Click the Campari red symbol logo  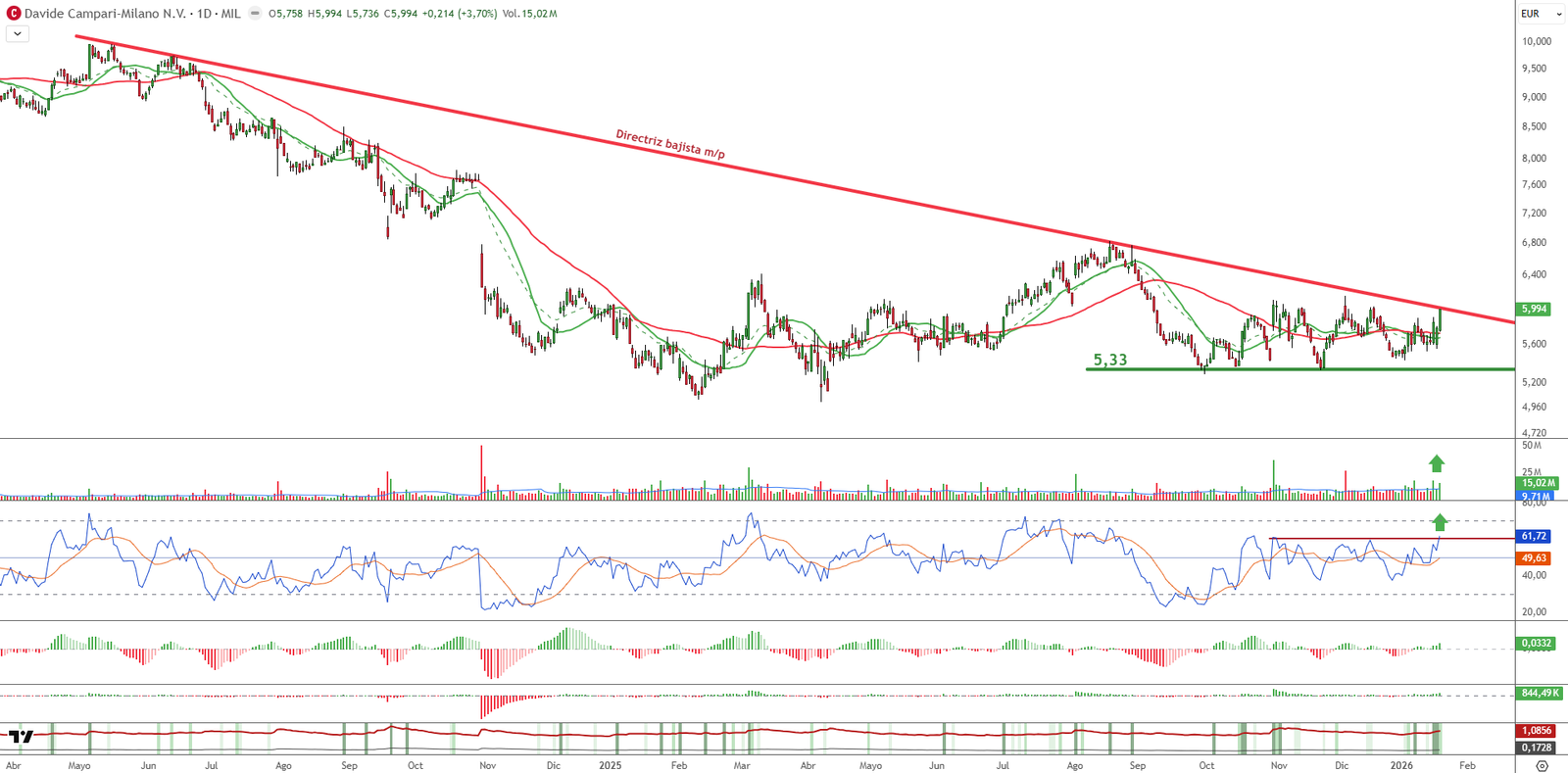[x=14, y=14]
